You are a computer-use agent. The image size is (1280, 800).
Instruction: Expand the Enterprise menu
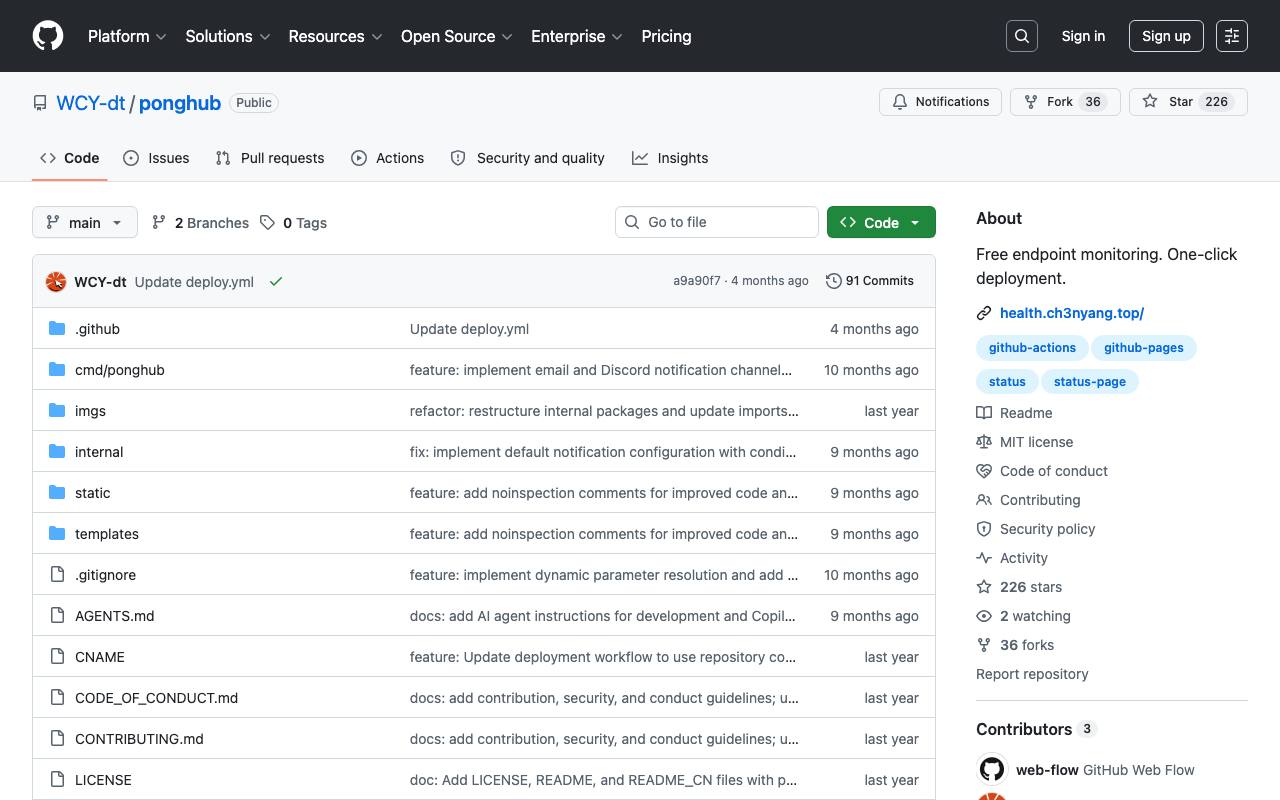coord(577,36)
